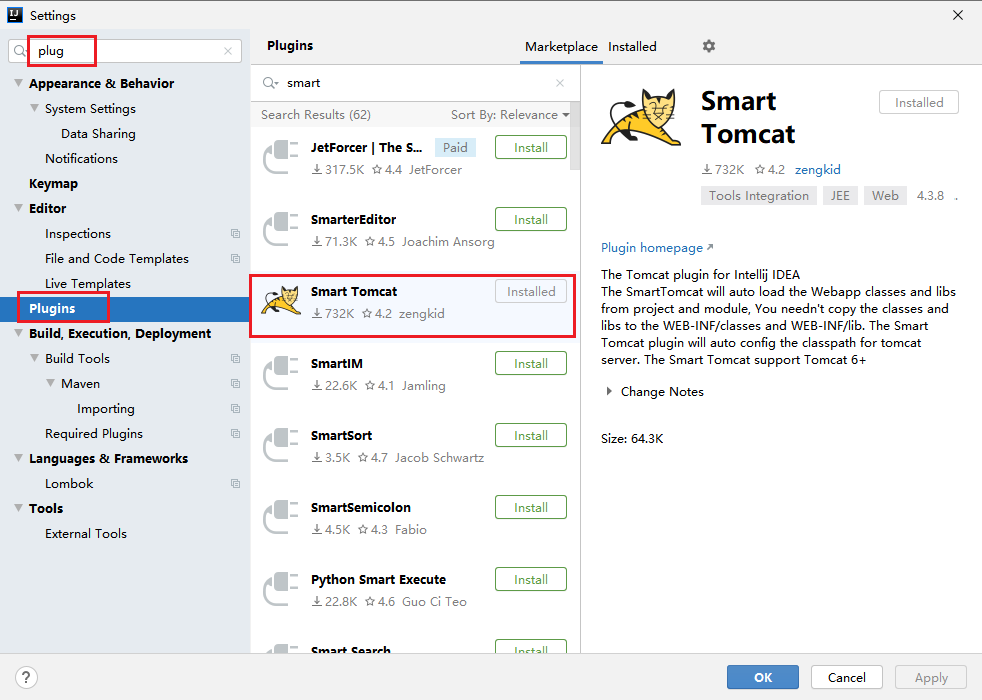Click the JEE tag
Screen dimensions: 982x700
840,196
